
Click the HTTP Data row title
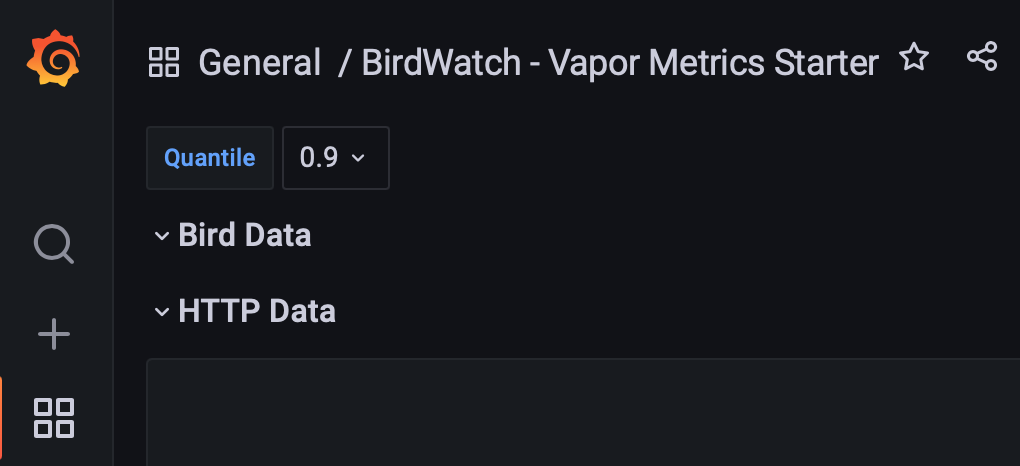tap(257, 311)
